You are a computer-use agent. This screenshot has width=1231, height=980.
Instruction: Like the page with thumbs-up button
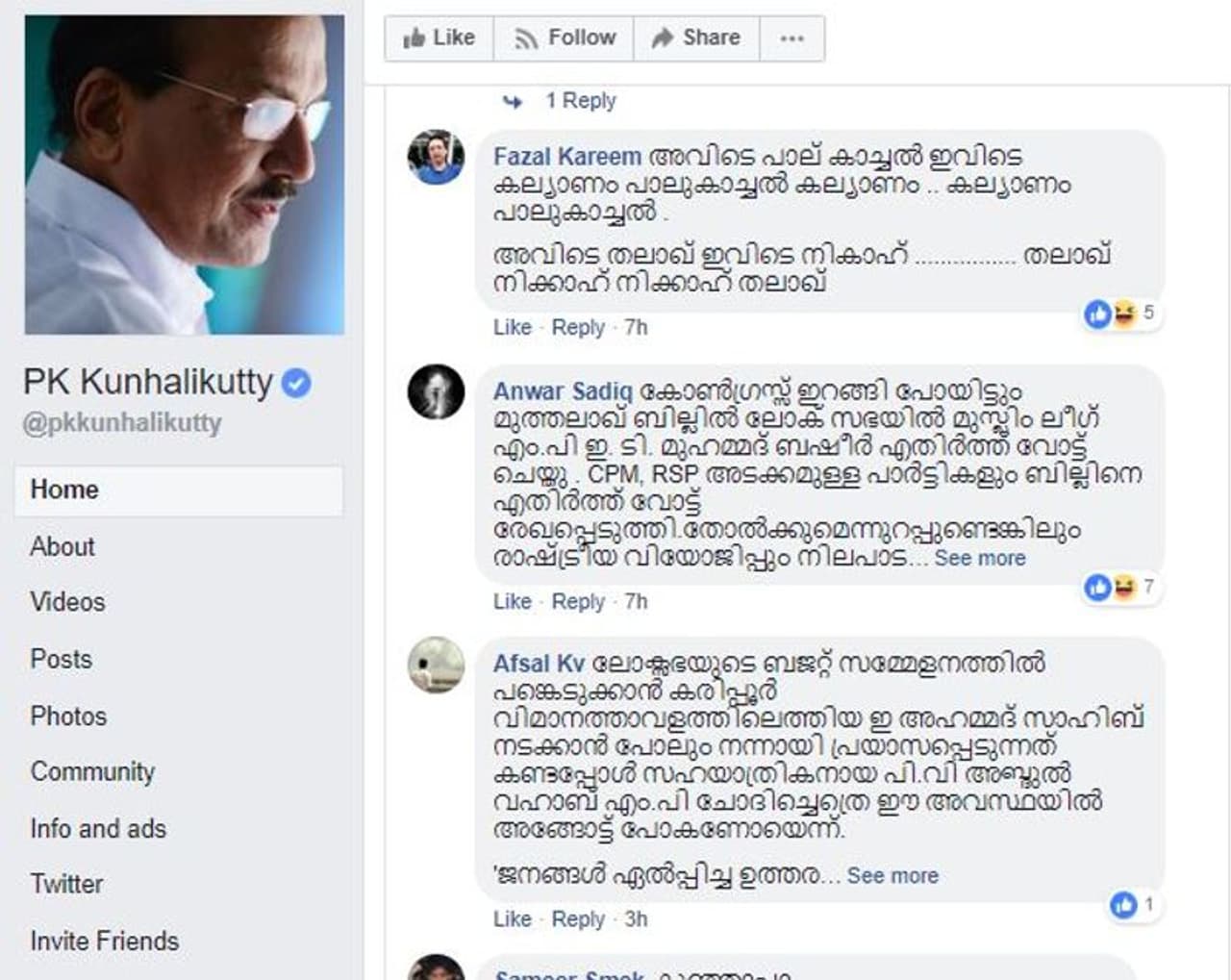point(439,38)
